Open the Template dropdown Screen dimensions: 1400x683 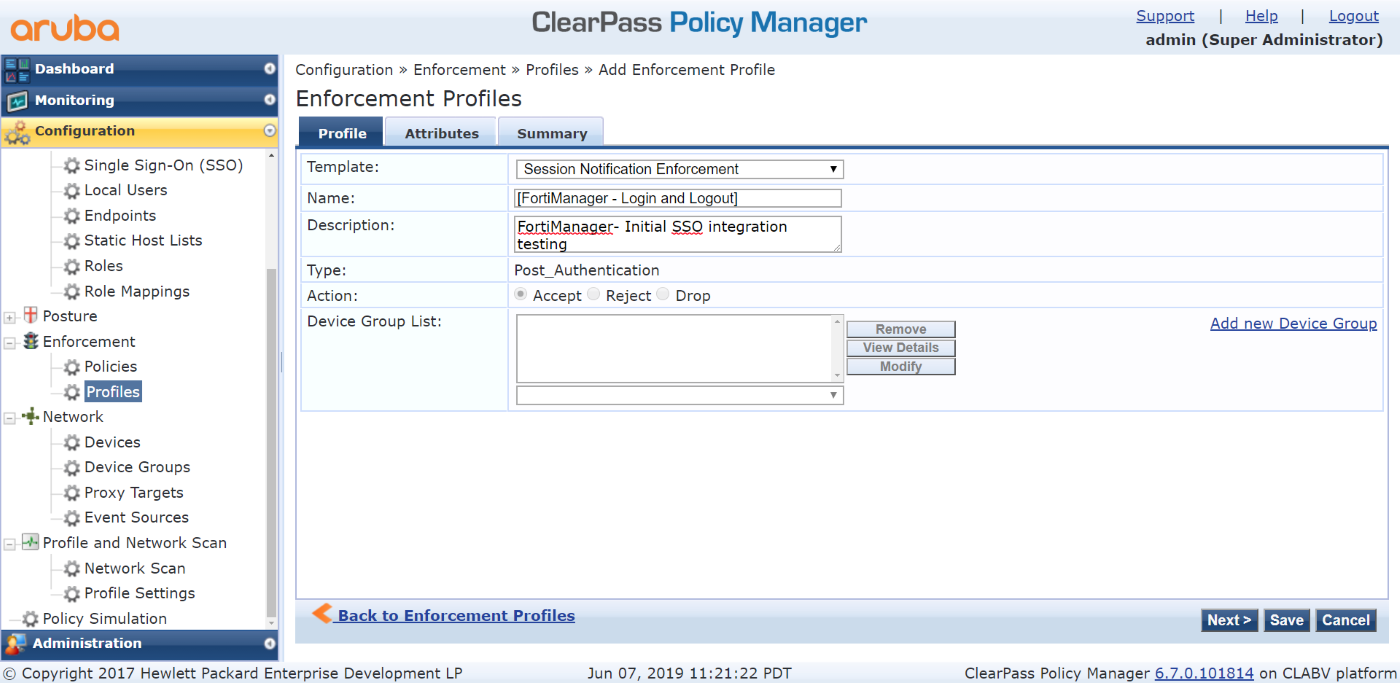point(680,169)
